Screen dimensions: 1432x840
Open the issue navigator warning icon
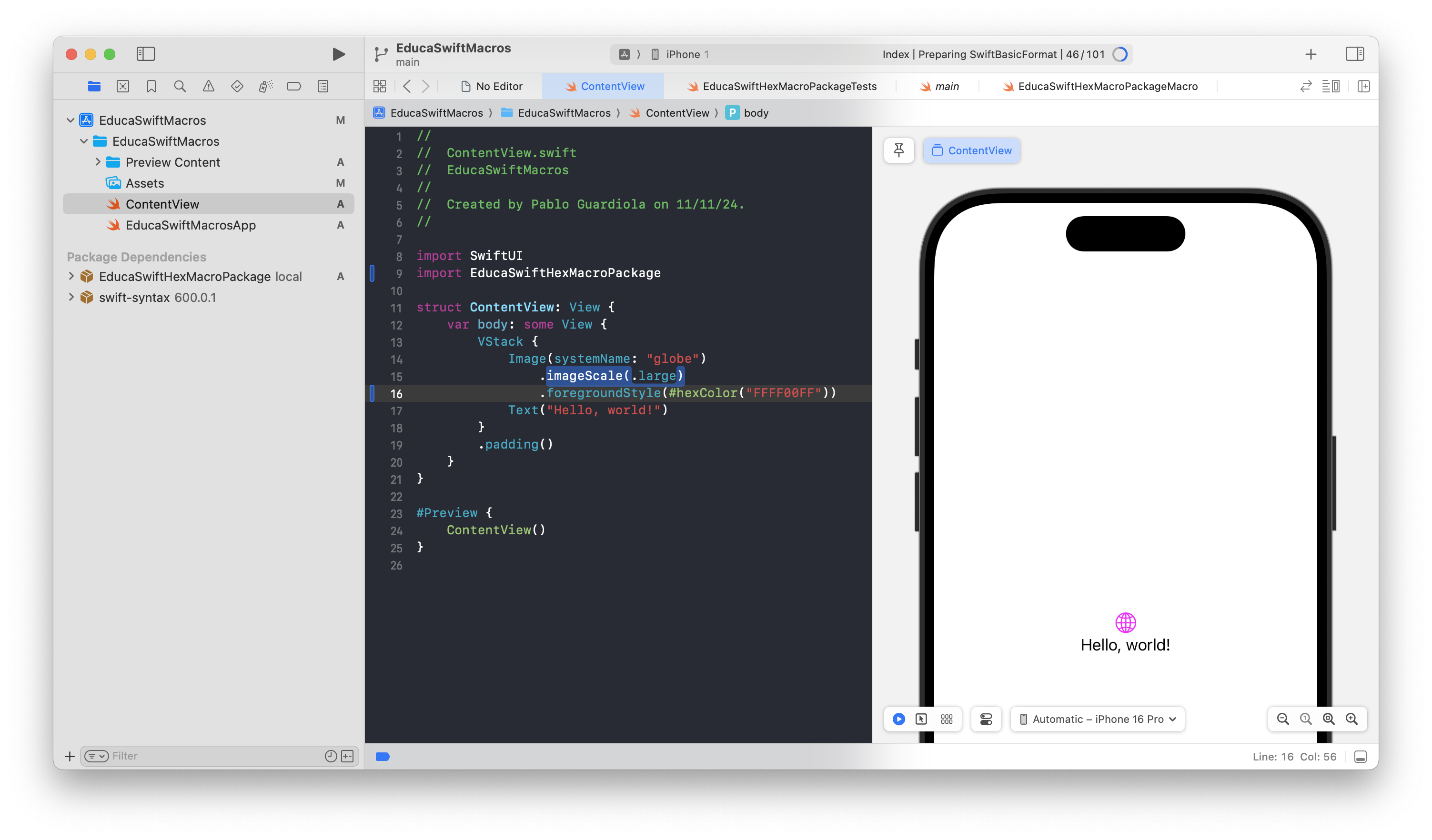209,86
